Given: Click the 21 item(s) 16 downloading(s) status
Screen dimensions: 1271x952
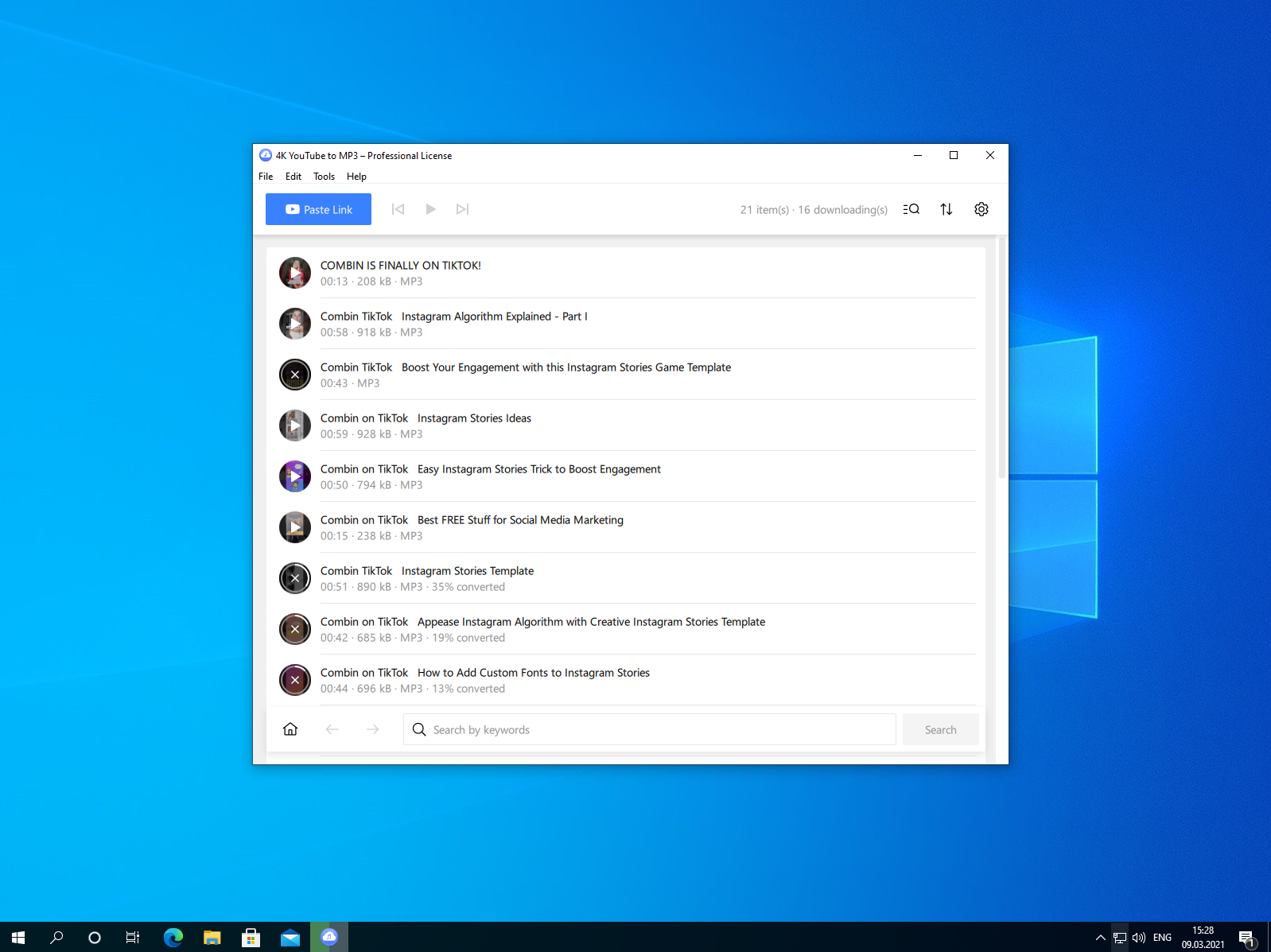Looking at the screenshot, I should point(814,210).
